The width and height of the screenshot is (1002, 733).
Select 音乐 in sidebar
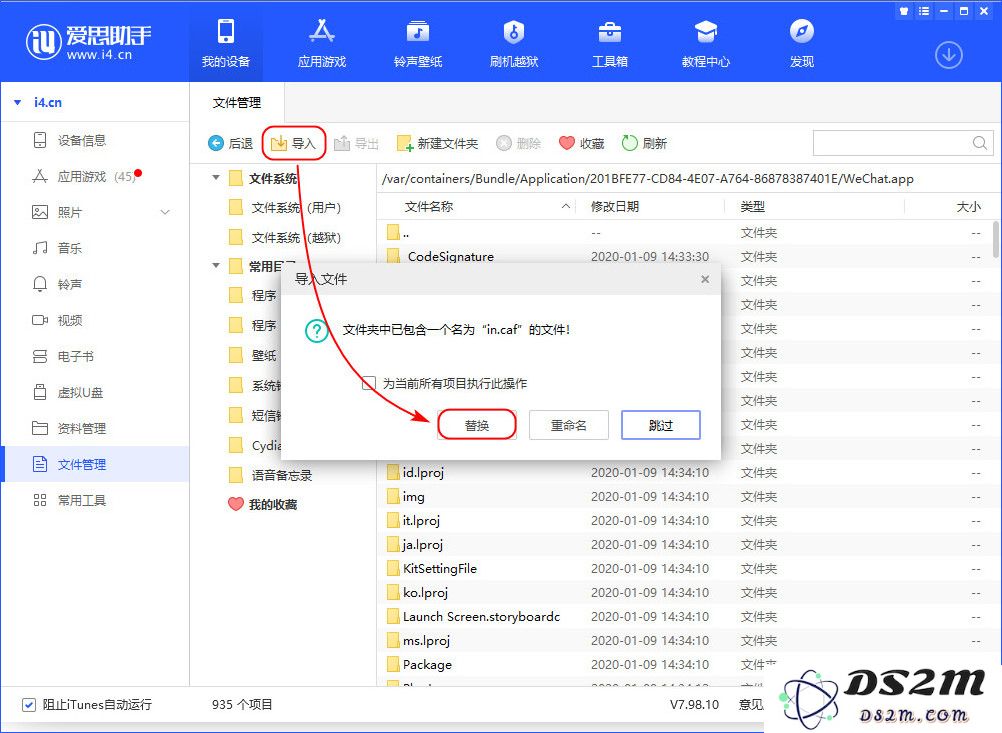click(x=95, y=248)
